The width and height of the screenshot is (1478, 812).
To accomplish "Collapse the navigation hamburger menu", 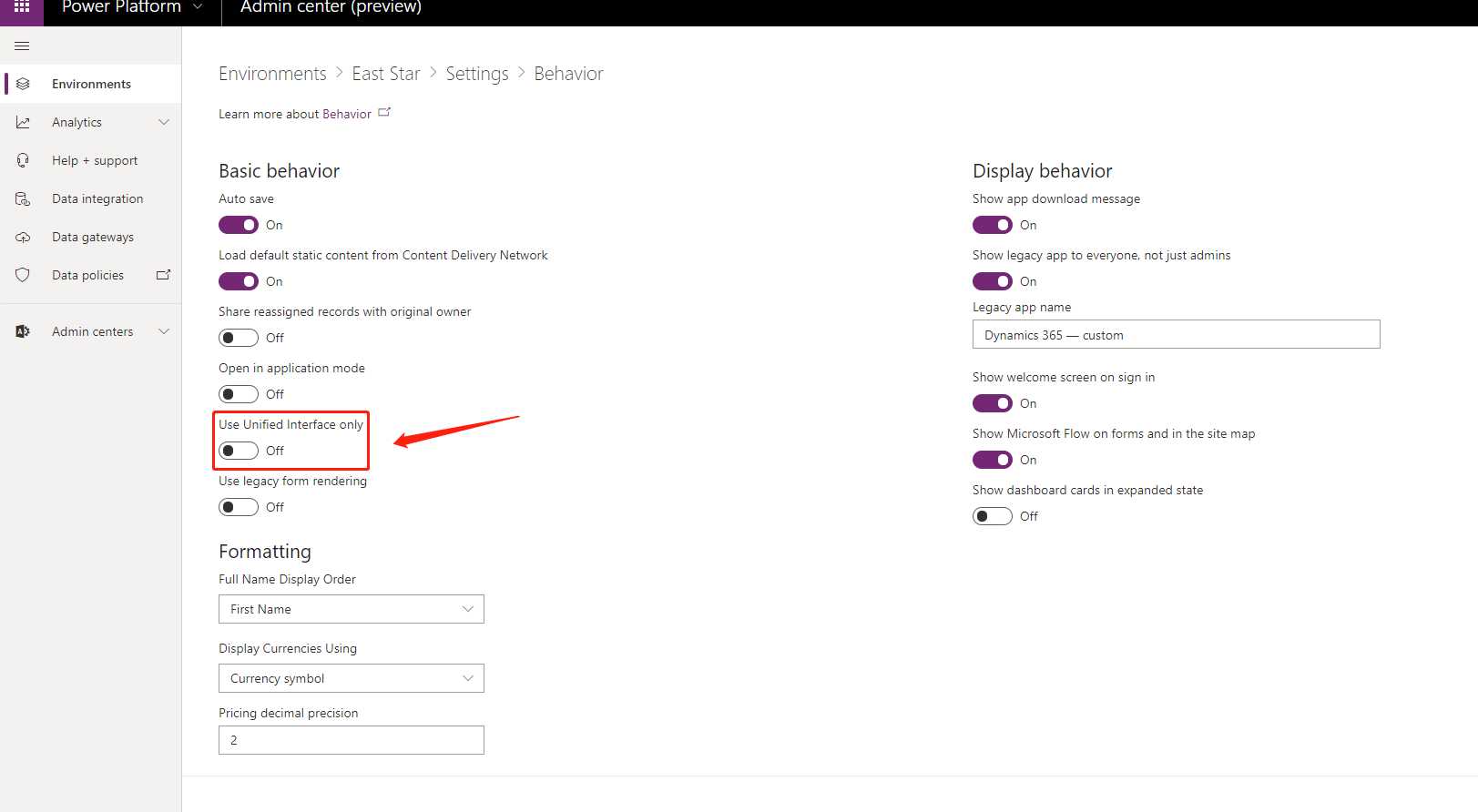I will coord(22,46).
